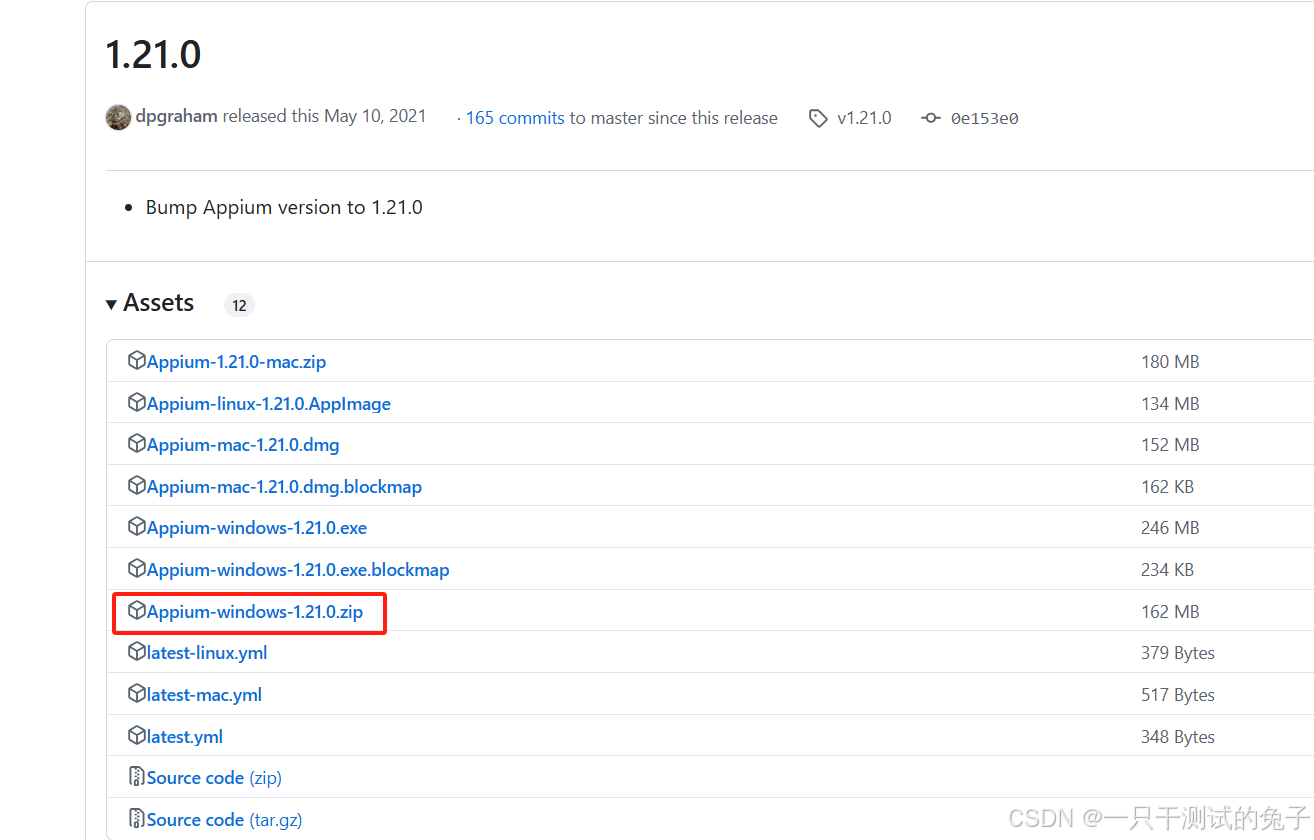The width and height of the screenshot is (1314, 840).
Task: Click package icon beside Appium-mac-1.21.0.dmg.blockmap
Action: (137, 486)
